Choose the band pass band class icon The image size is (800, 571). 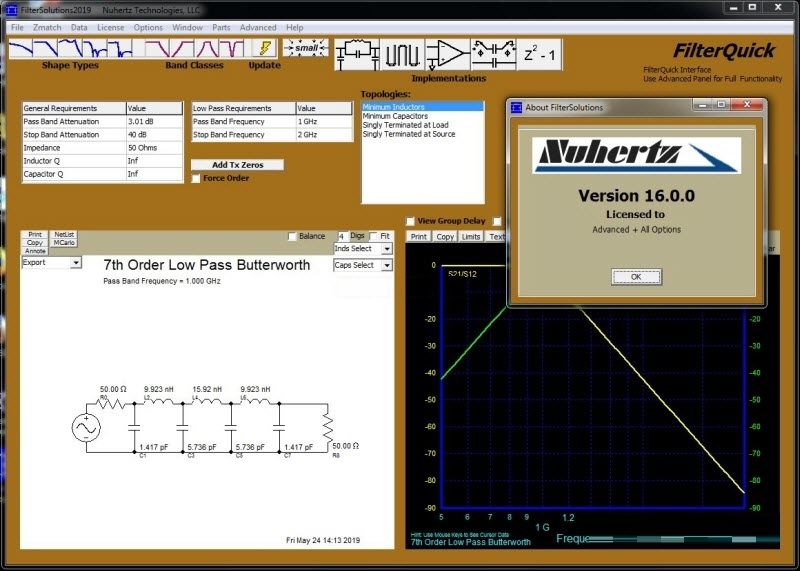tap(207, 48)
